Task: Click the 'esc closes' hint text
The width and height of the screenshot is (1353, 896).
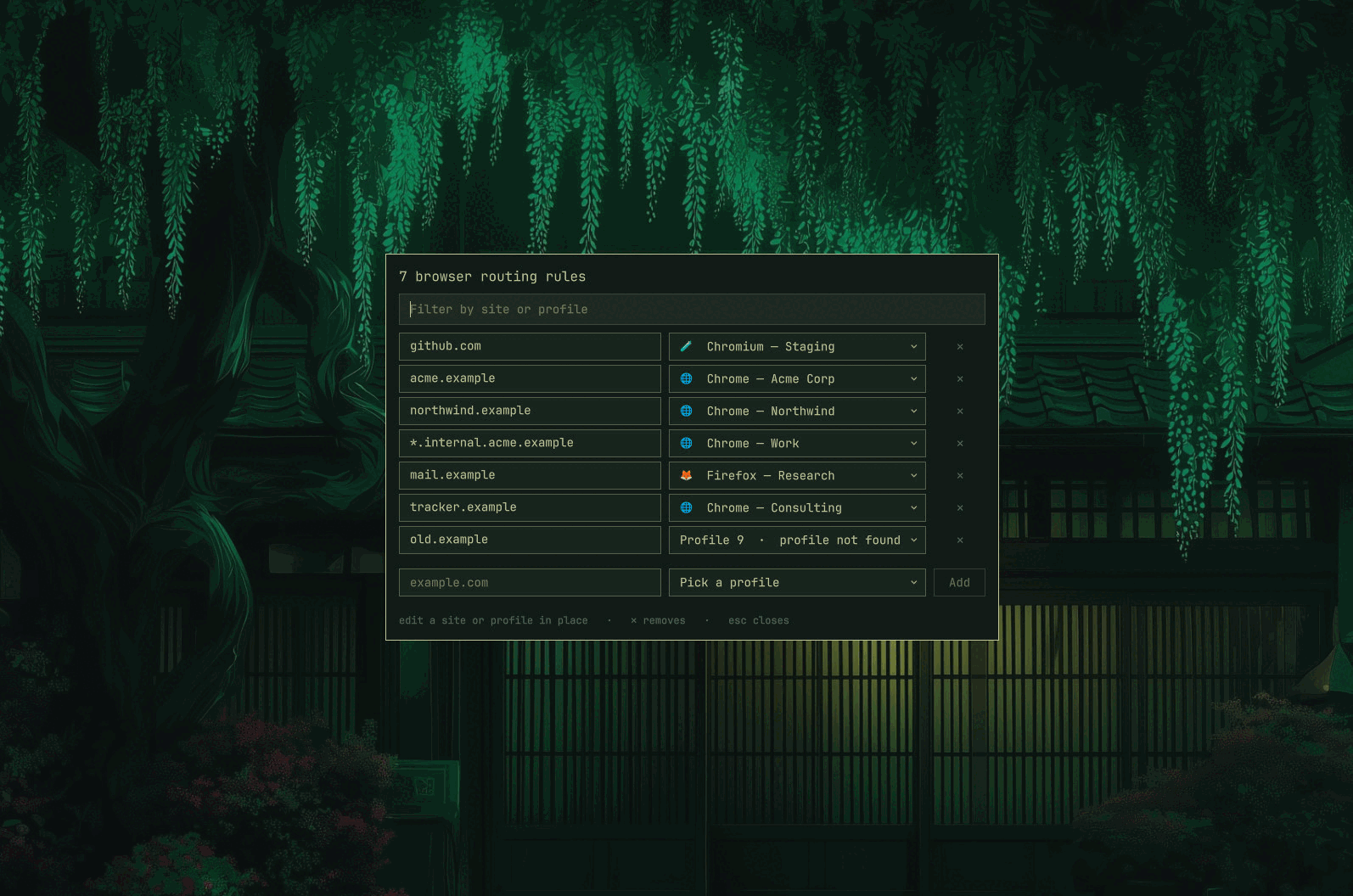Action: tap(759, 620)
